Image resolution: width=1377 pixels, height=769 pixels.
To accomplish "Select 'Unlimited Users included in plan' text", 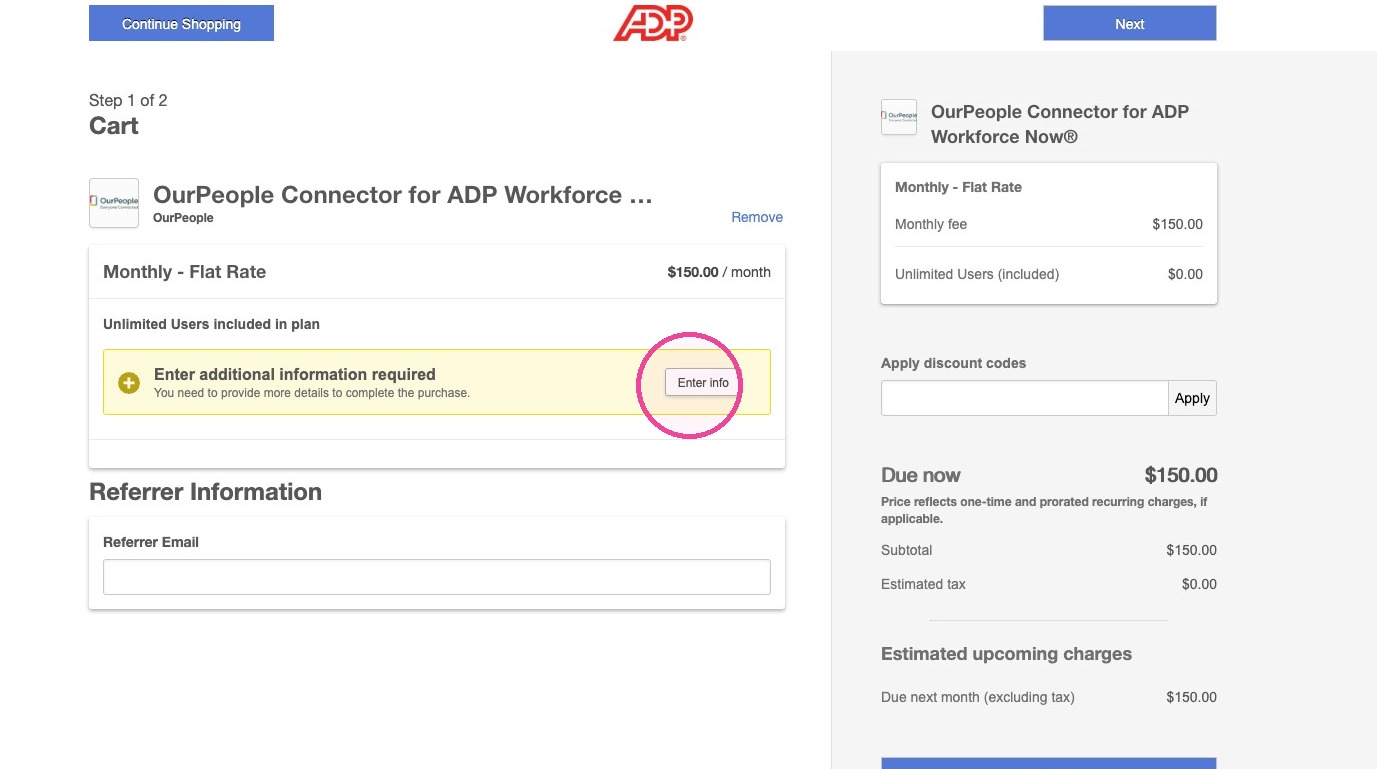I will coord(212,324).
